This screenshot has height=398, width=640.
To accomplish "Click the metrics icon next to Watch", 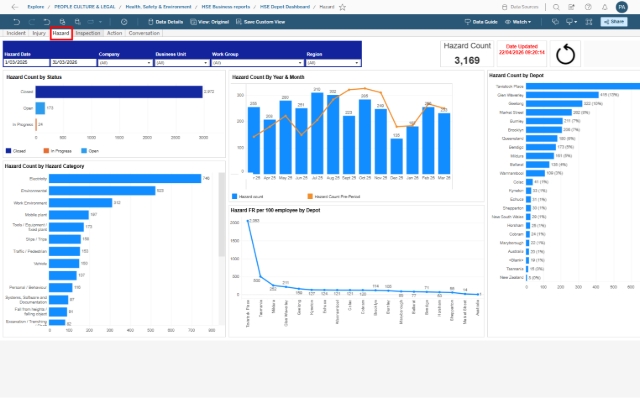I will coord(555,22).
